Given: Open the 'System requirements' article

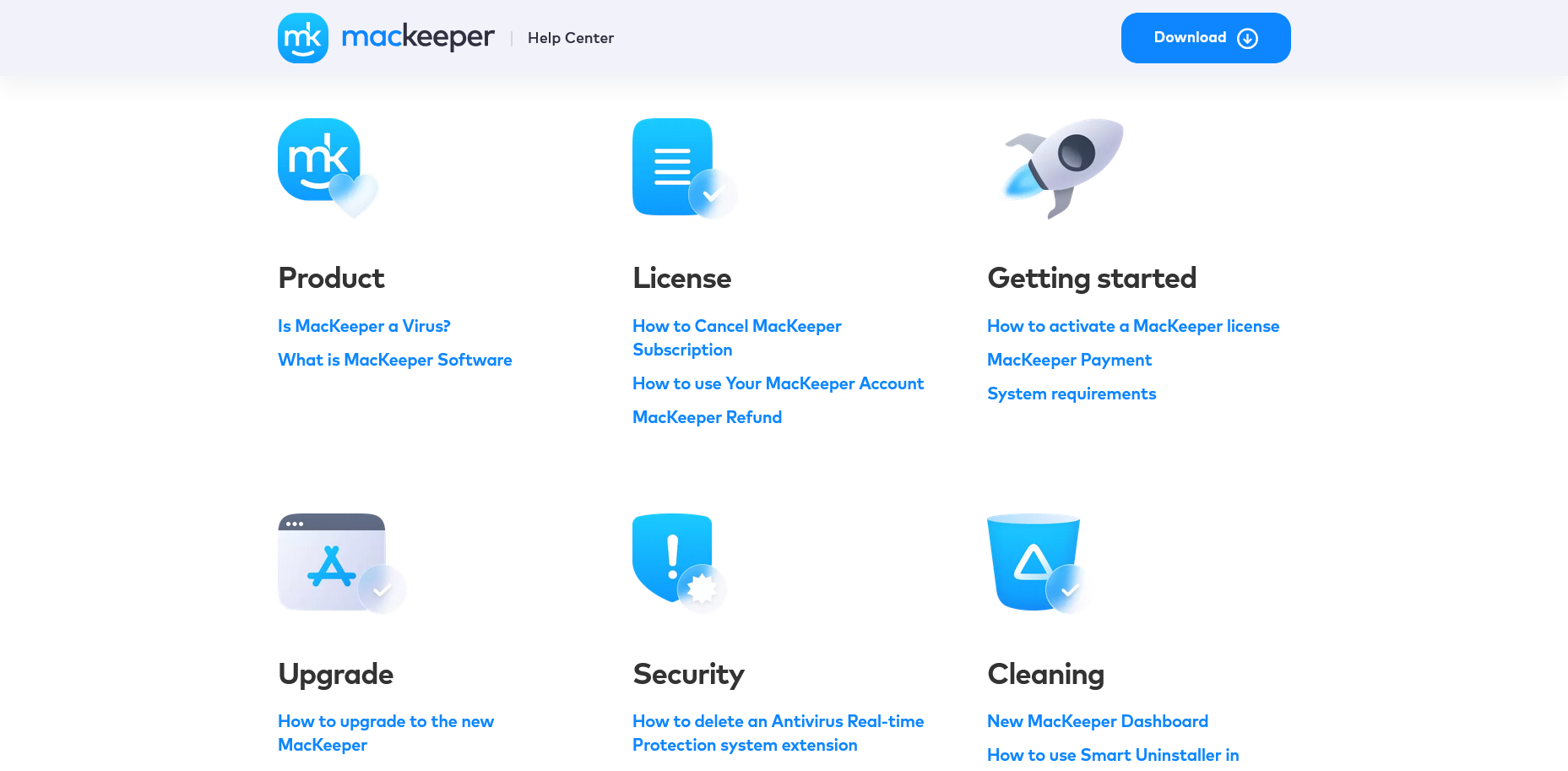Looking at the screenshot, I should click(1072, 394).
